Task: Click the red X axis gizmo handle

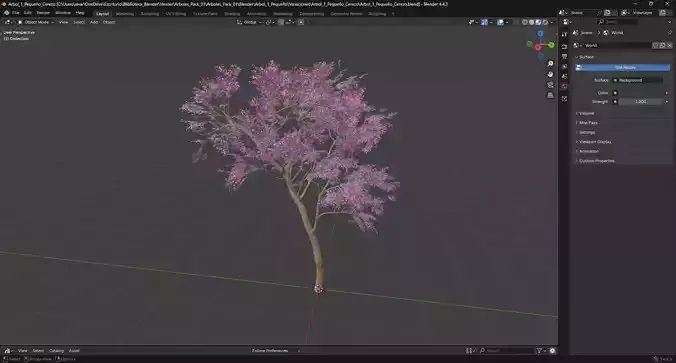Action: point(538,47)
